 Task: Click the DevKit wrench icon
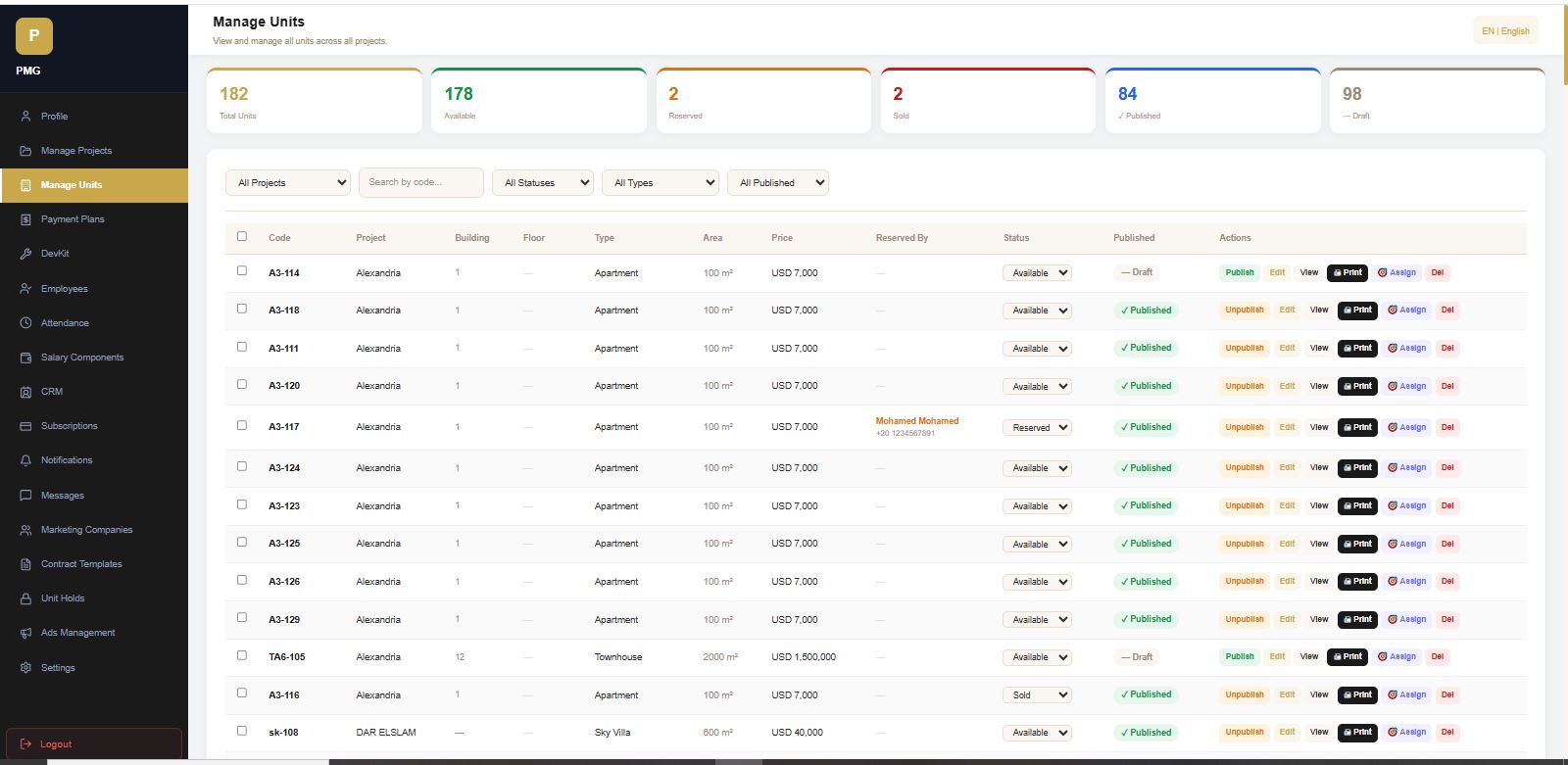[25, 254]
